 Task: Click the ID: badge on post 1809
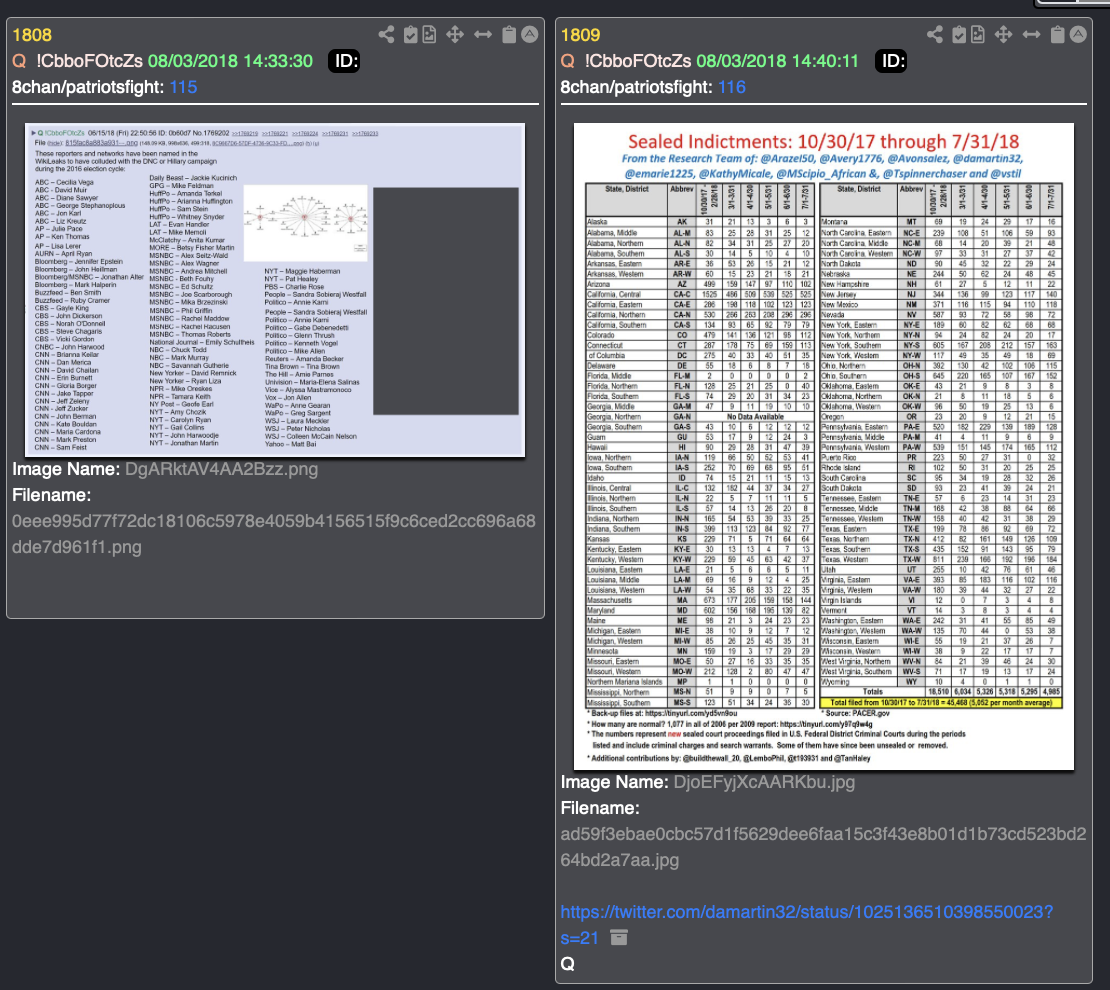(893, 61)
